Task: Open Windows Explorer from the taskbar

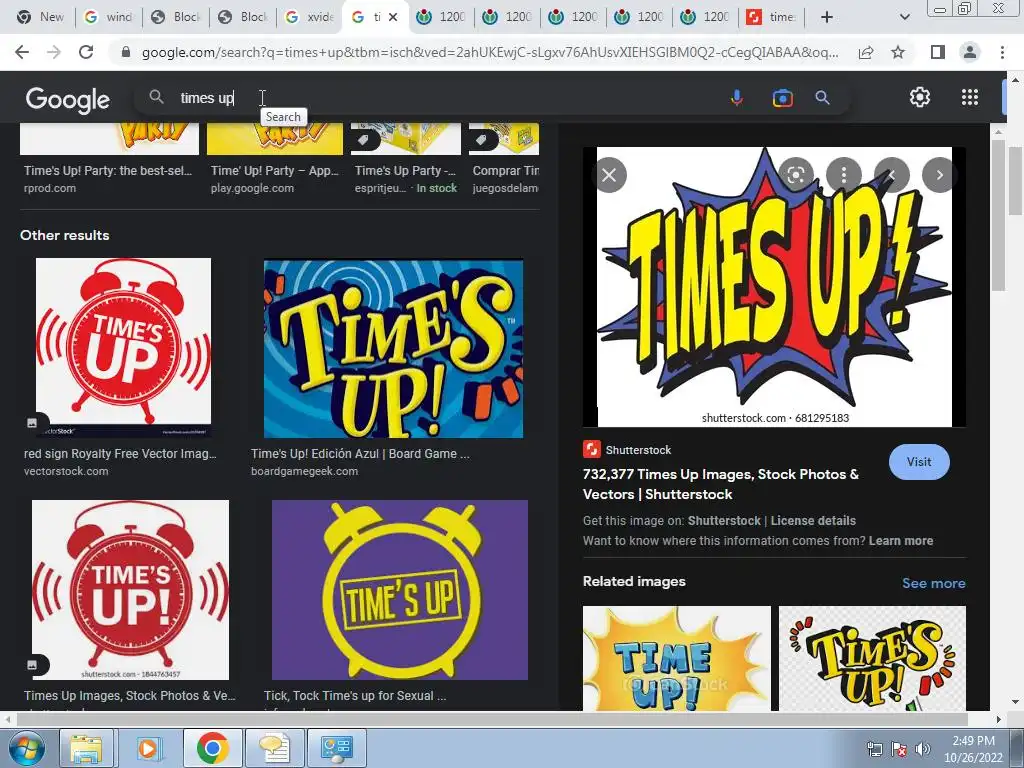Action: pyautogui.click(x=86, y=748)
